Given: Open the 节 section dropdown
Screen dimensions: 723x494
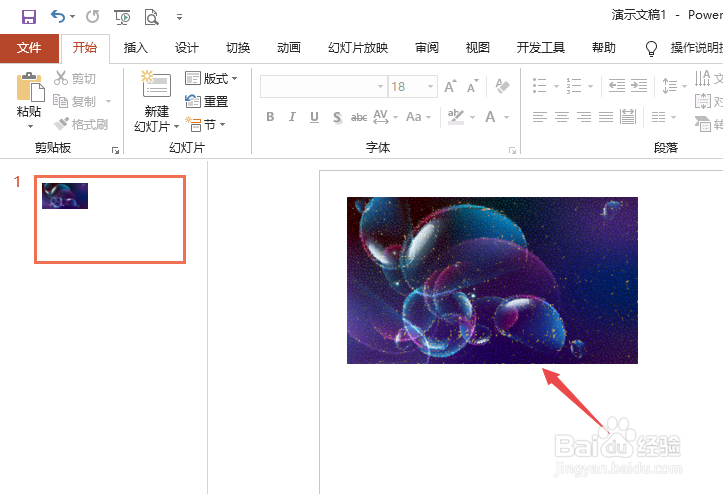Looking at the screenshot, I should tap(205, 124).
